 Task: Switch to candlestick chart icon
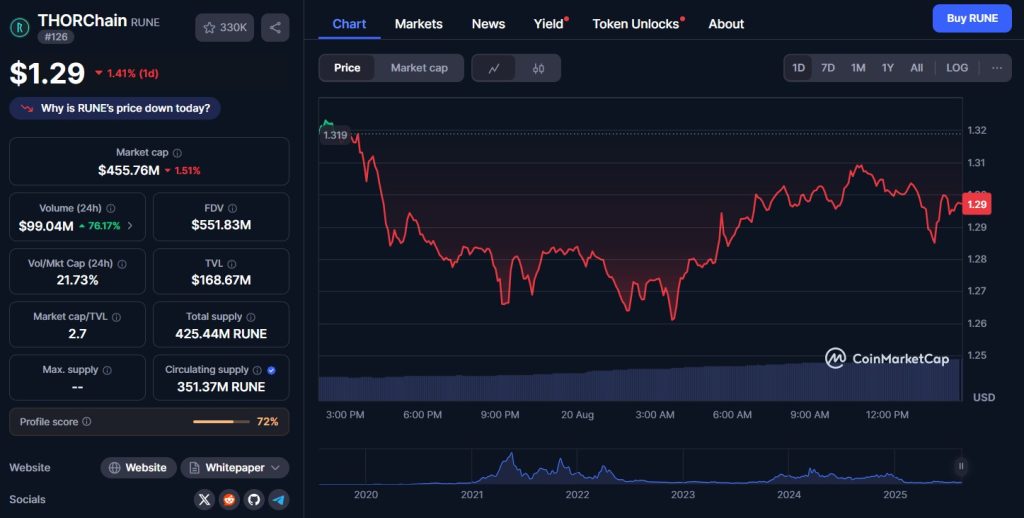coord(538,68)
